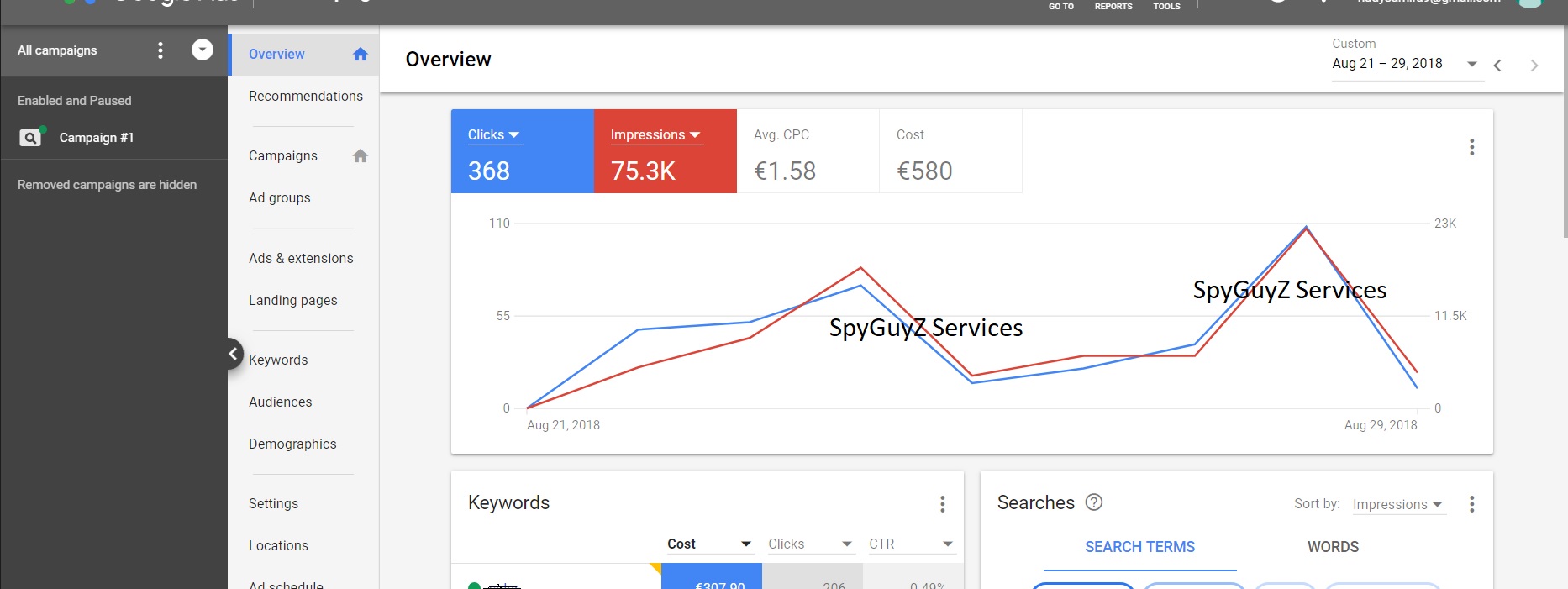Switch to the SEARCH TERMS tab

(1139, 547)
